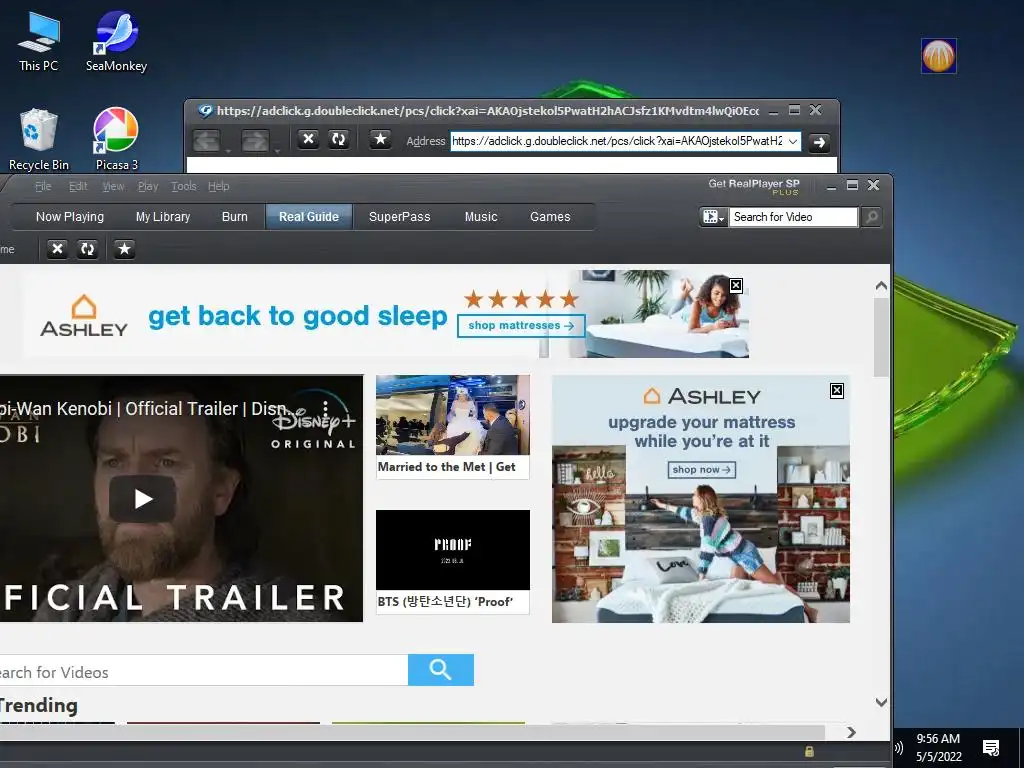Image resolution: width=1024 pixels, height=768 pixels.
Task: Open the Married to the Met thumbnail
Action: [x=453, y=415]
